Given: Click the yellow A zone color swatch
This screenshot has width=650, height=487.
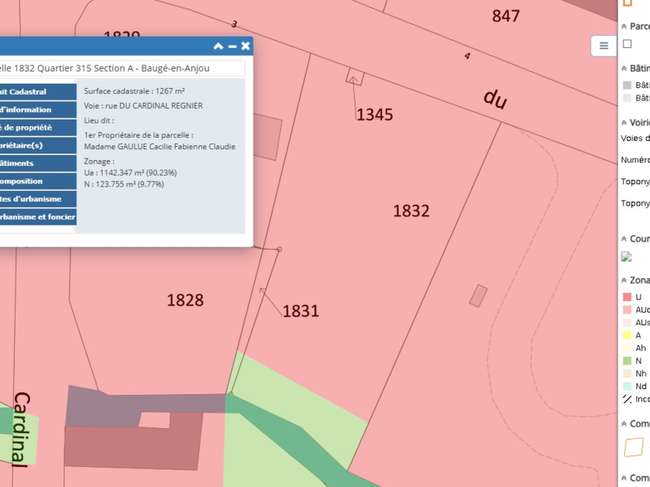Looking at the screenshot, I should (x=627, y=335).
